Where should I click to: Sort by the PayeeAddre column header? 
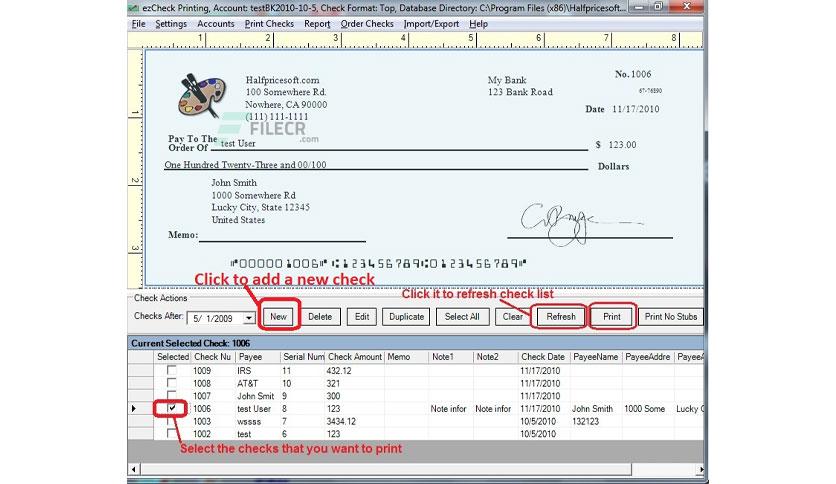coord(648,357)
